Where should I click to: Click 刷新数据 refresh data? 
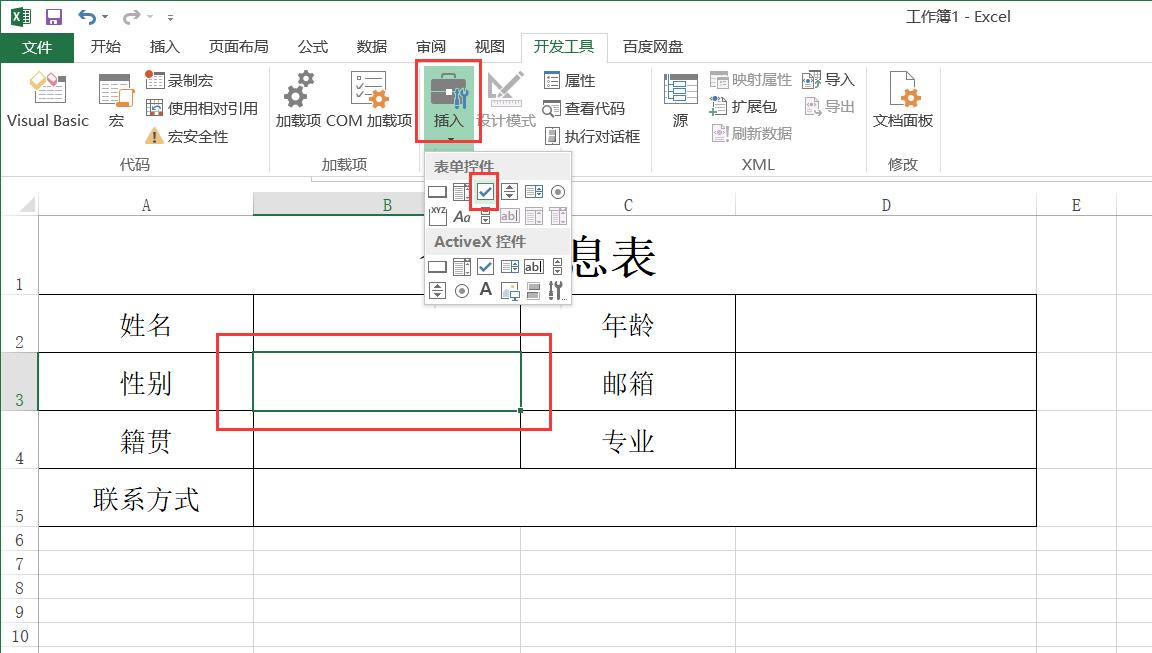coord(751,133)
